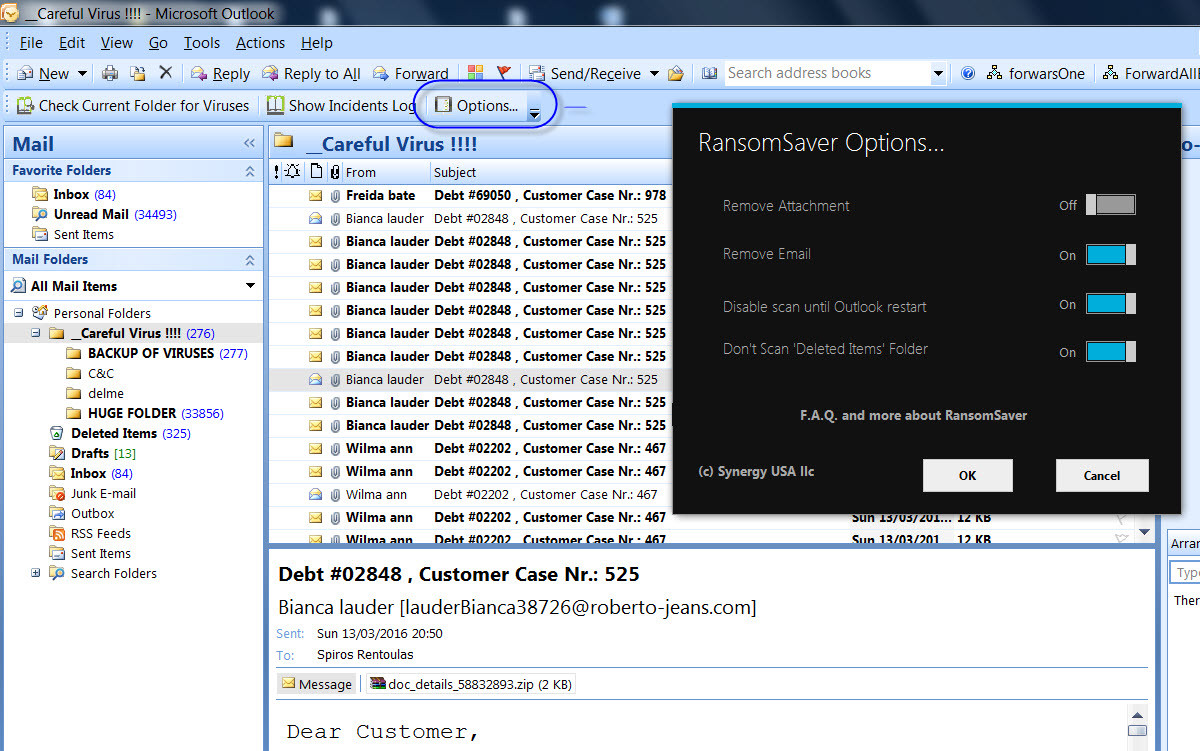Collapse the Favorite Folders section
The image size is (1200, 751).
pos(250,171)
